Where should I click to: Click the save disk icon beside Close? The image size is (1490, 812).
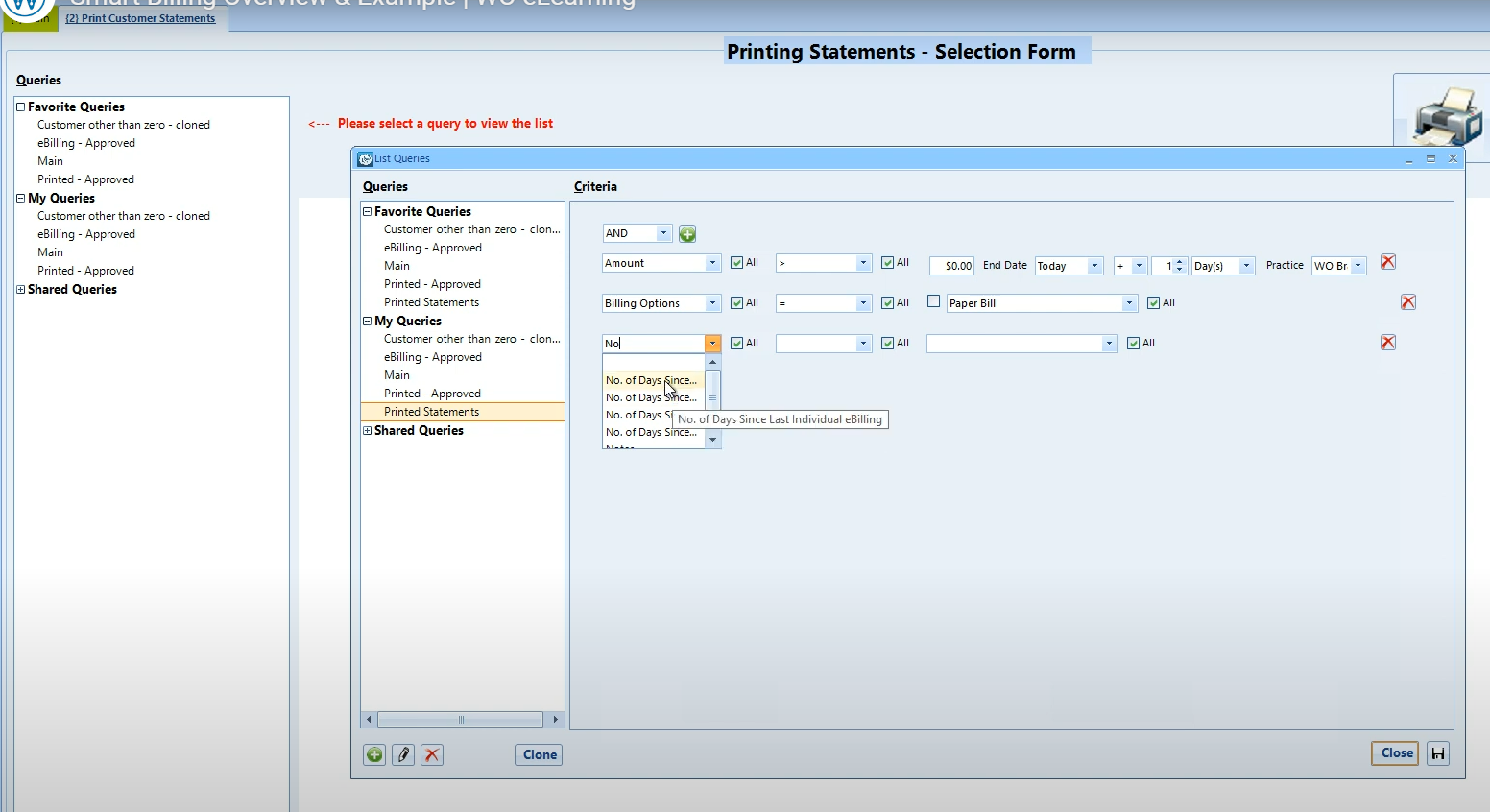pyautogui.click(x=1438, y=753)
